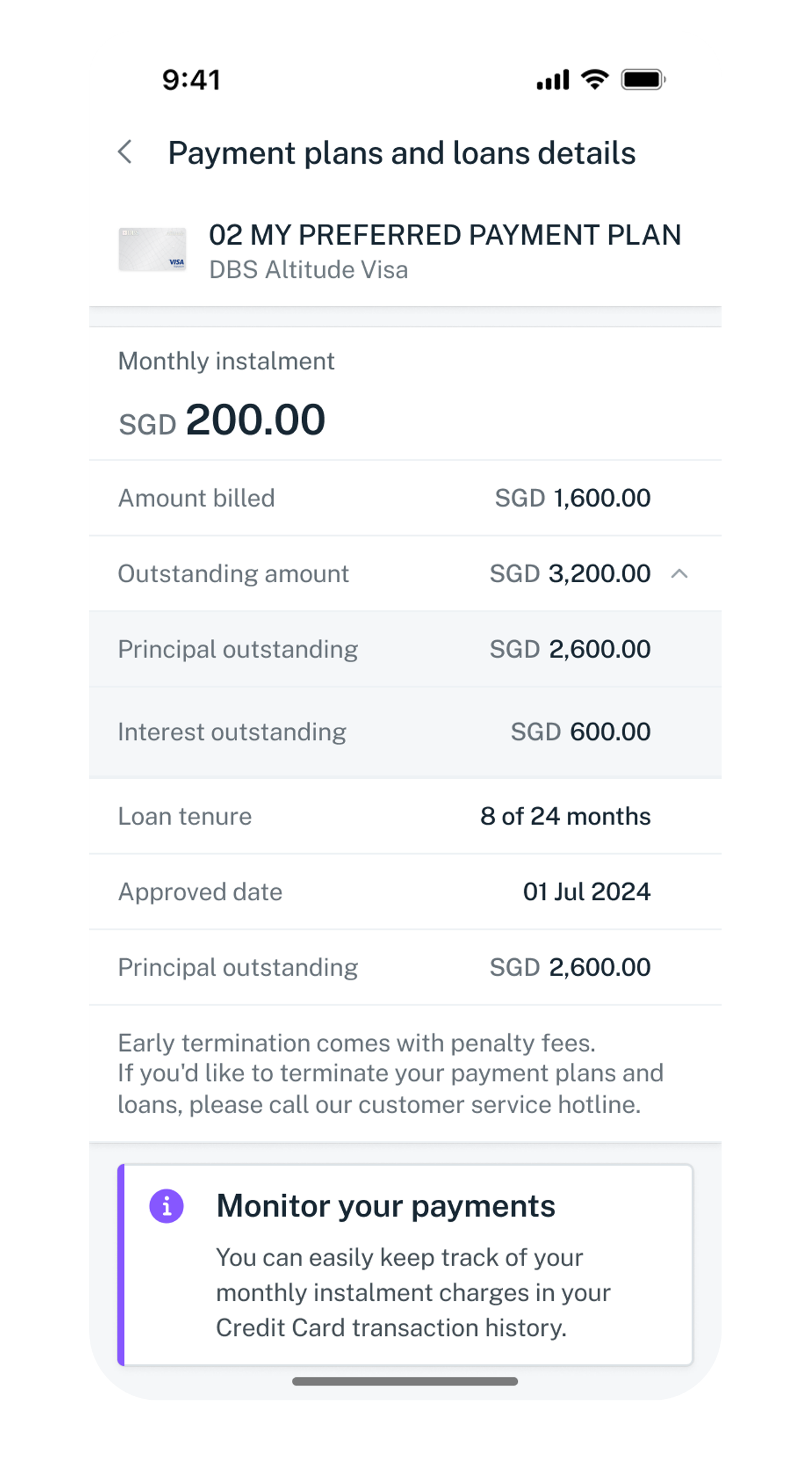This screenshot has width=812, height=1463.
Task: Tap the battery status icon
Action: pos(643,79)
